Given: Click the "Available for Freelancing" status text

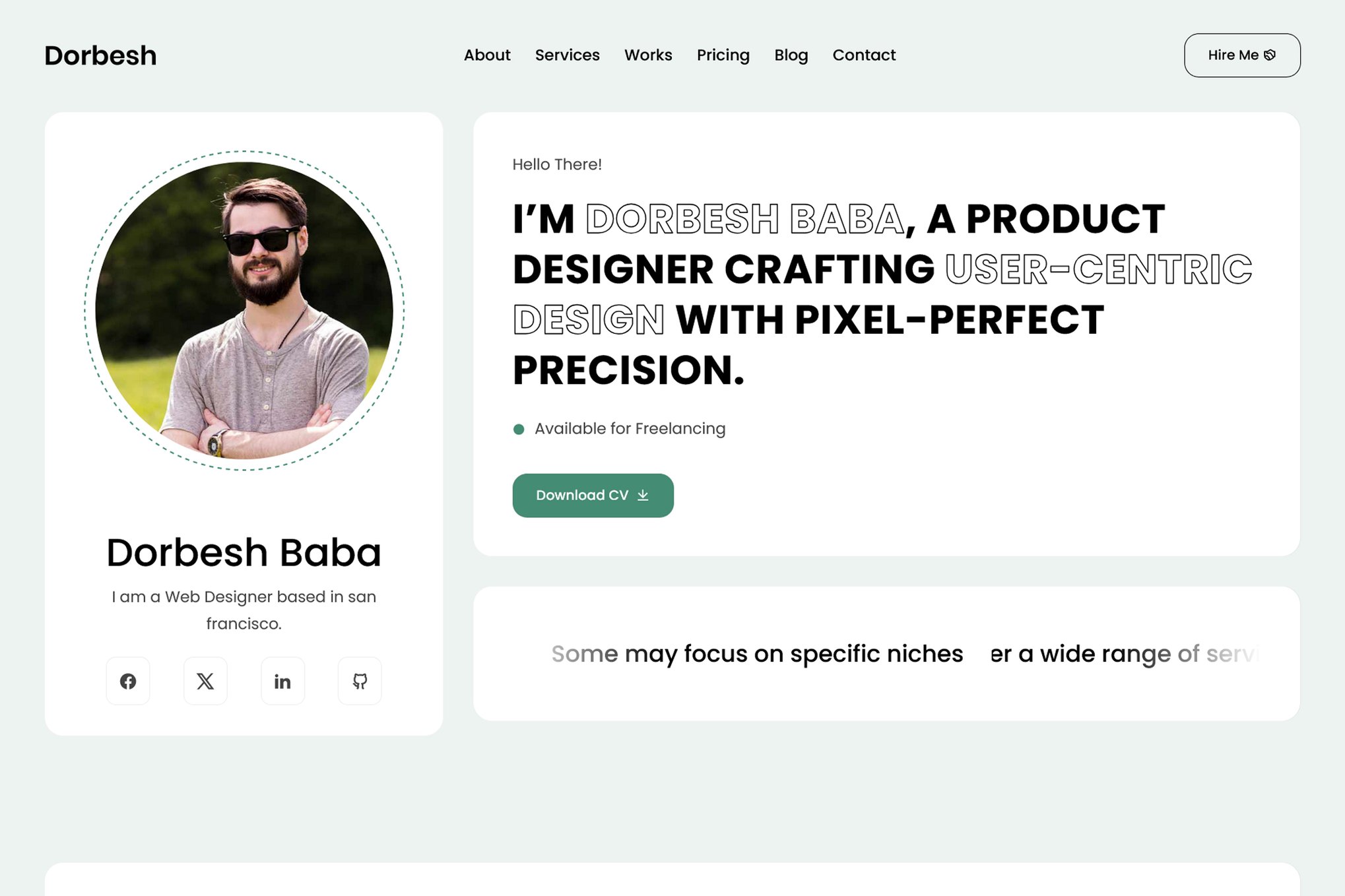Looking at the screenshot, I should pyautogui.click(x=630, y=429).
